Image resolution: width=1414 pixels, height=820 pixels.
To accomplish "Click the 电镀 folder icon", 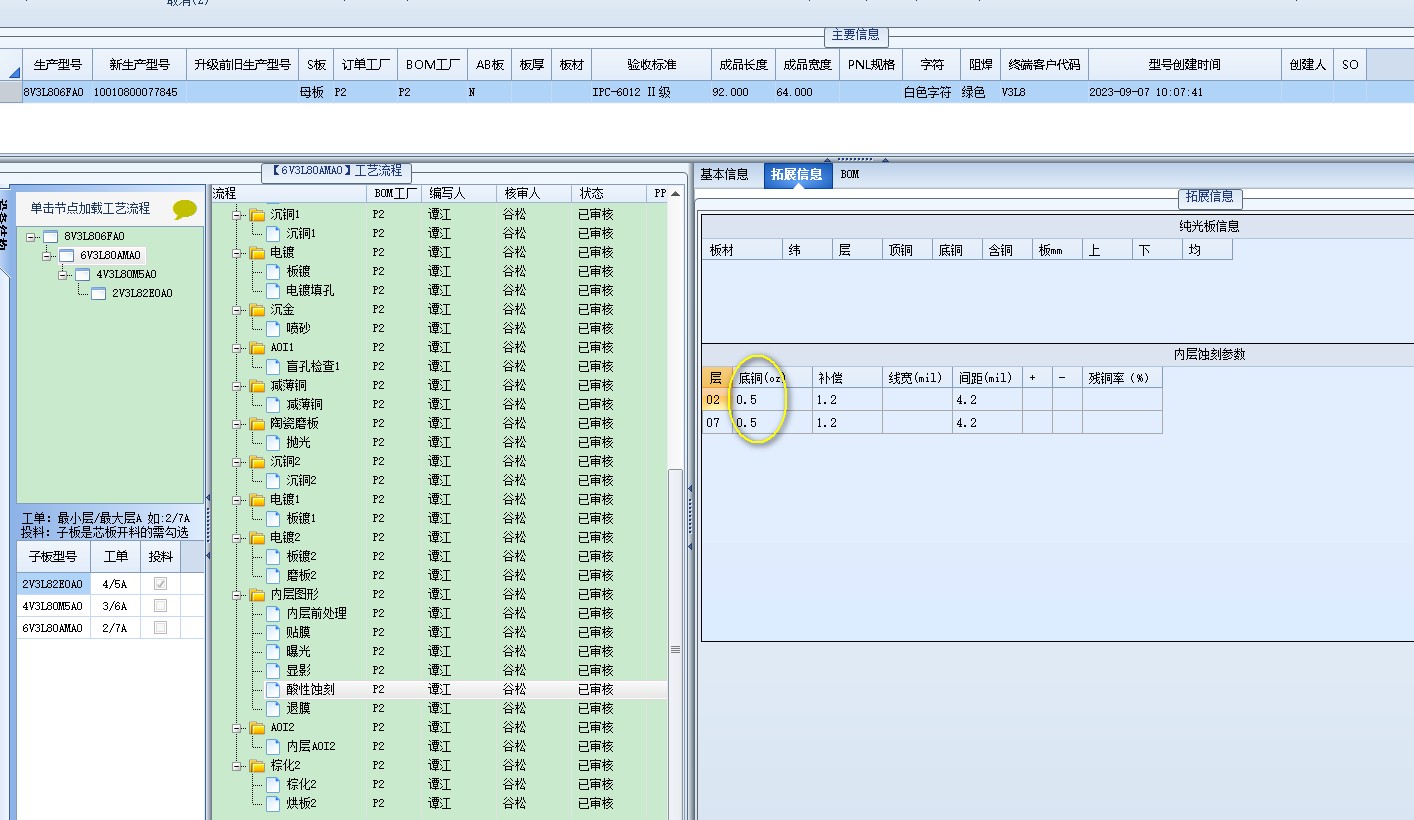I will [x=257, y=252].
